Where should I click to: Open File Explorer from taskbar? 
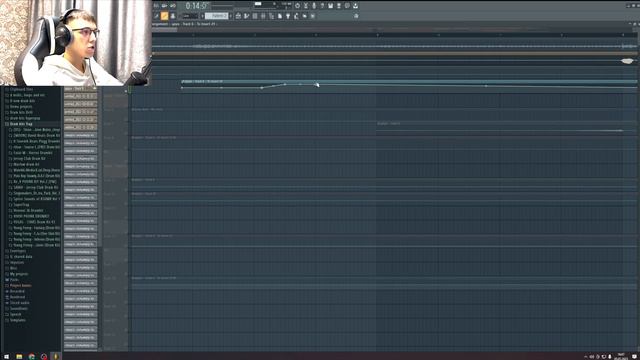(19, 356)
